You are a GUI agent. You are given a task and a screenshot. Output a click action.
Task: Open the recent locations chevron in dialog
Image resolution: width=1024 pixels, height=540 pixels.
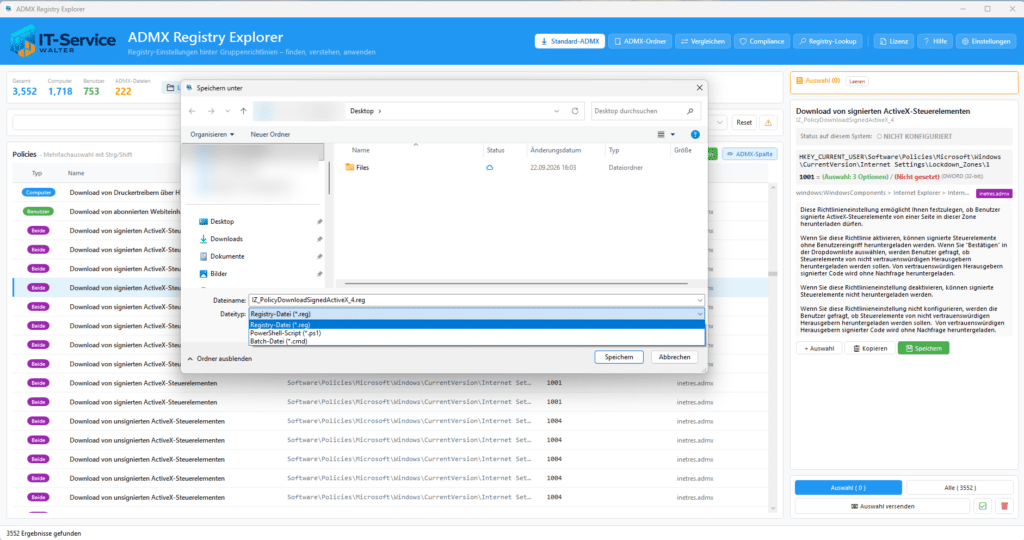pyautogui.click(x=227, y=111)
